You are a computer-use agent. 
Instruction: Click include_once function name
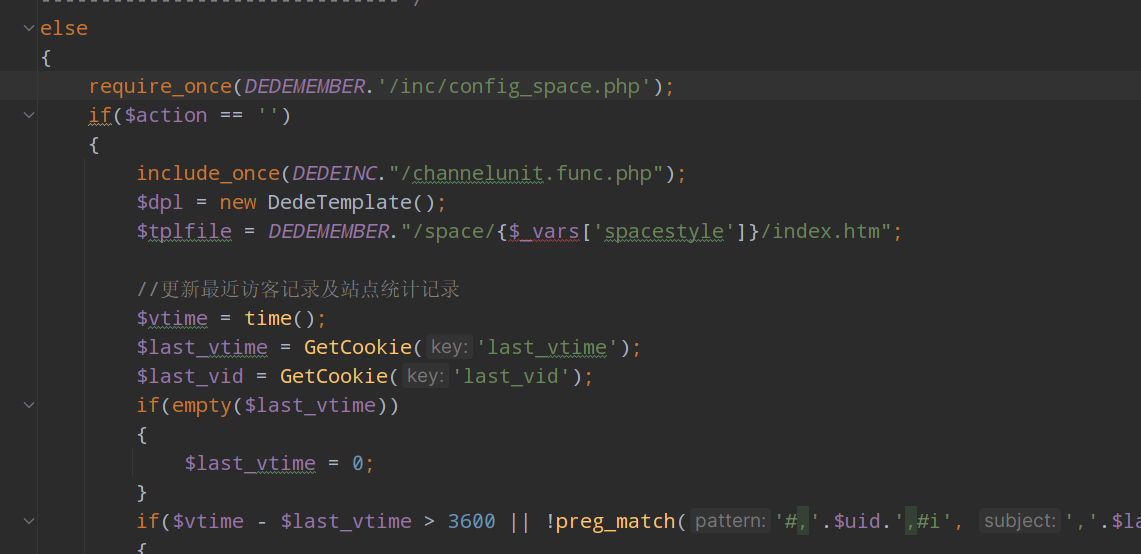208,173
